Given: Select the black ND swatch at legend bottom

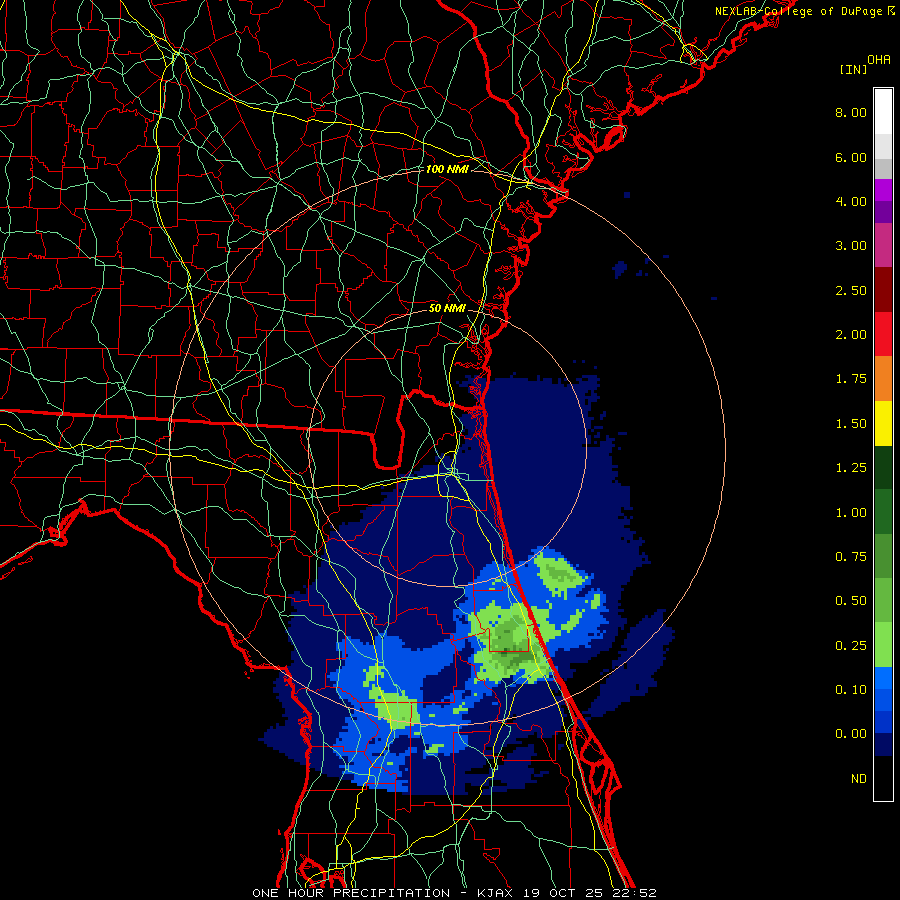Looking at the screenshot, I should pos(883,778).
